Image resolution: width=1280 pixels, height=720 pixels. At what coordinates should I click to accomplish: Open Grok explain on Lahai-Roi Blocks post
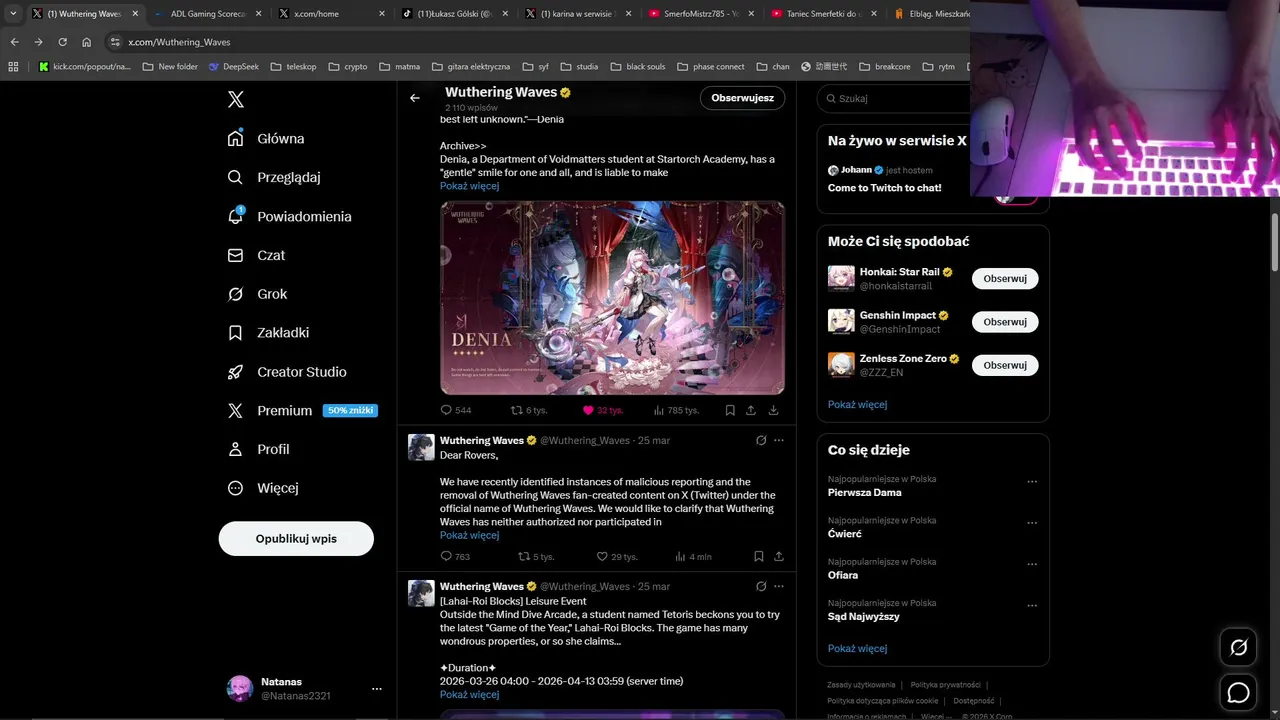point(761,586)
